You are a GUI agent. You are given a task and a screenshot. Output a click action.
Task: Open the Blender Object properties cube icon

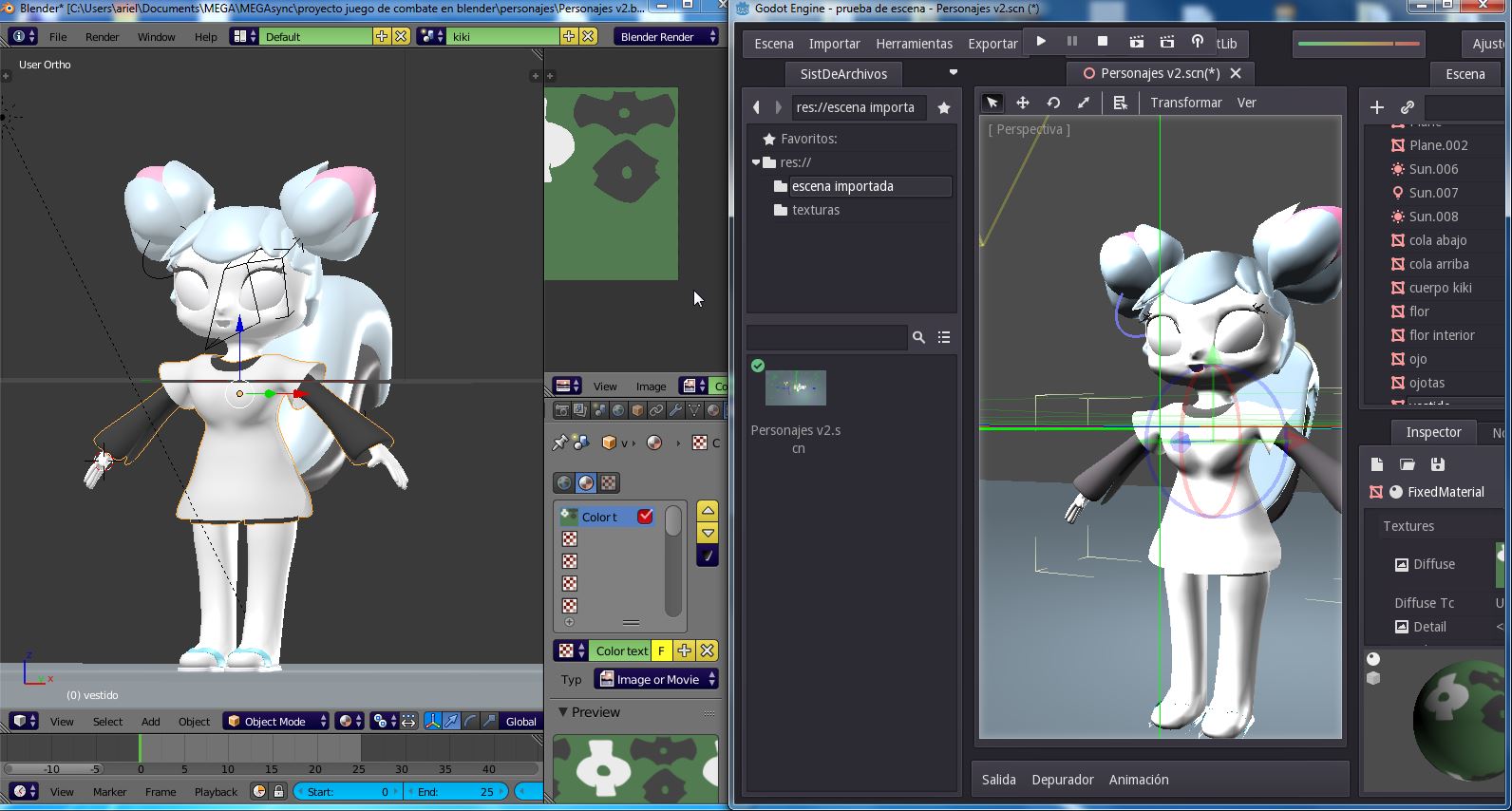pos(637,410)
